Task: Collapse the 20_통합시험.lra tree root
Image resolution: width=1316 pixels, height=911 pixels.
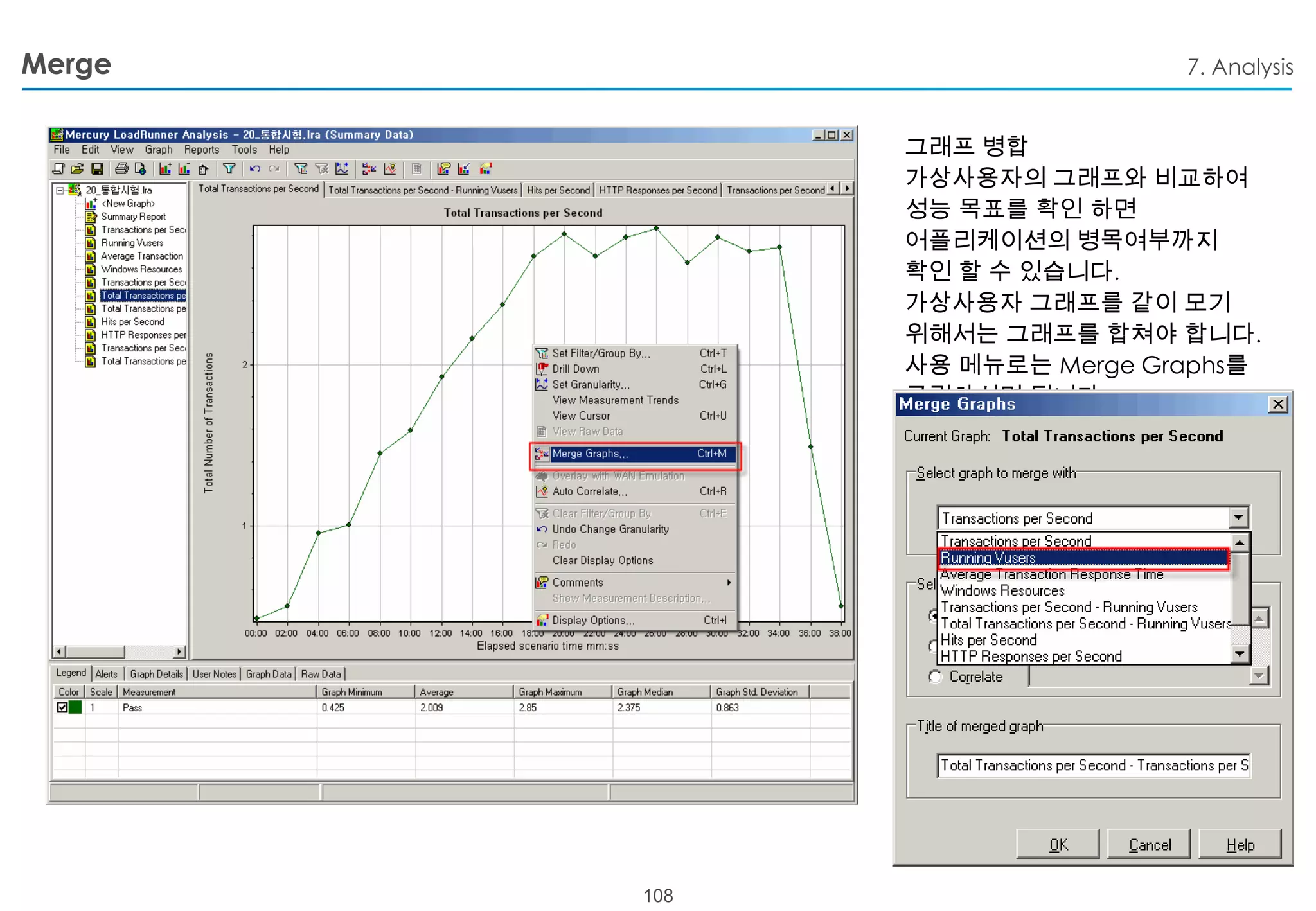Action: pos(60,190)
